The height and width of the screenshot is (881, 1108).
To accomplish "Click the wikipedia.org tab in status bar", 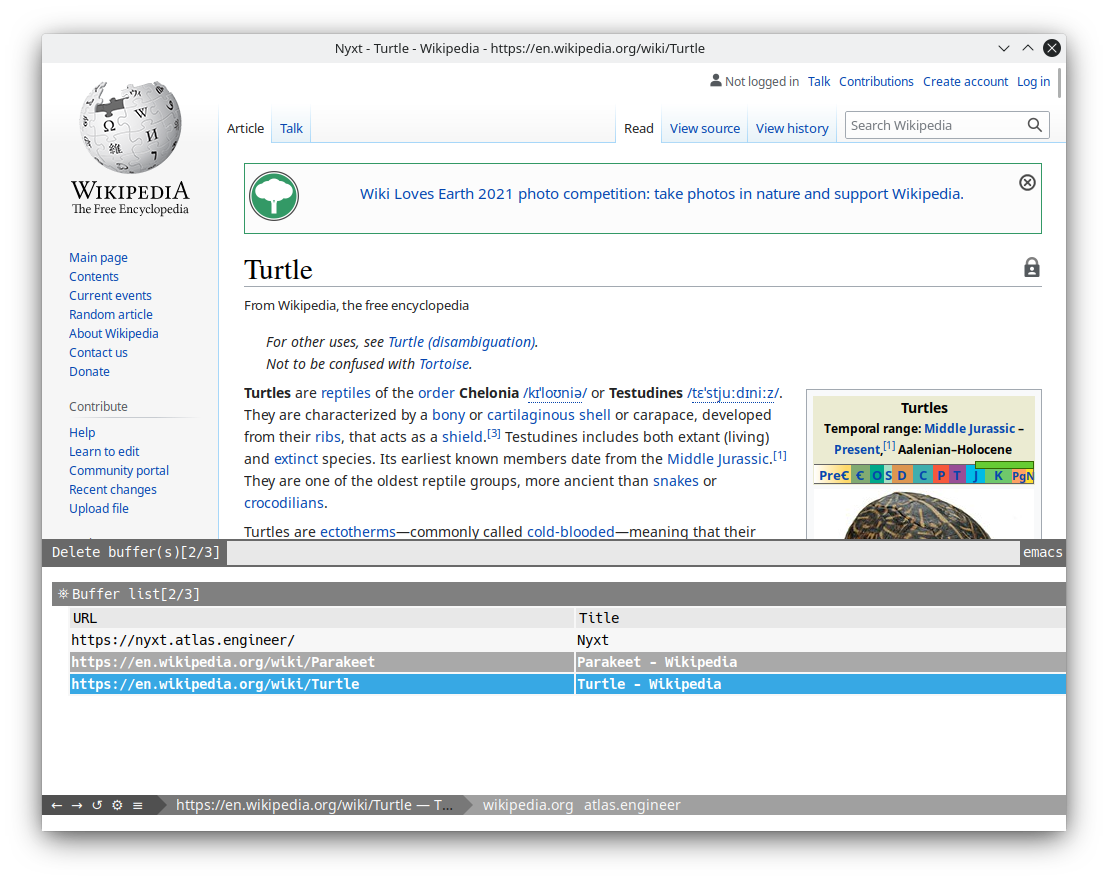I will click(x=528, y=805).
